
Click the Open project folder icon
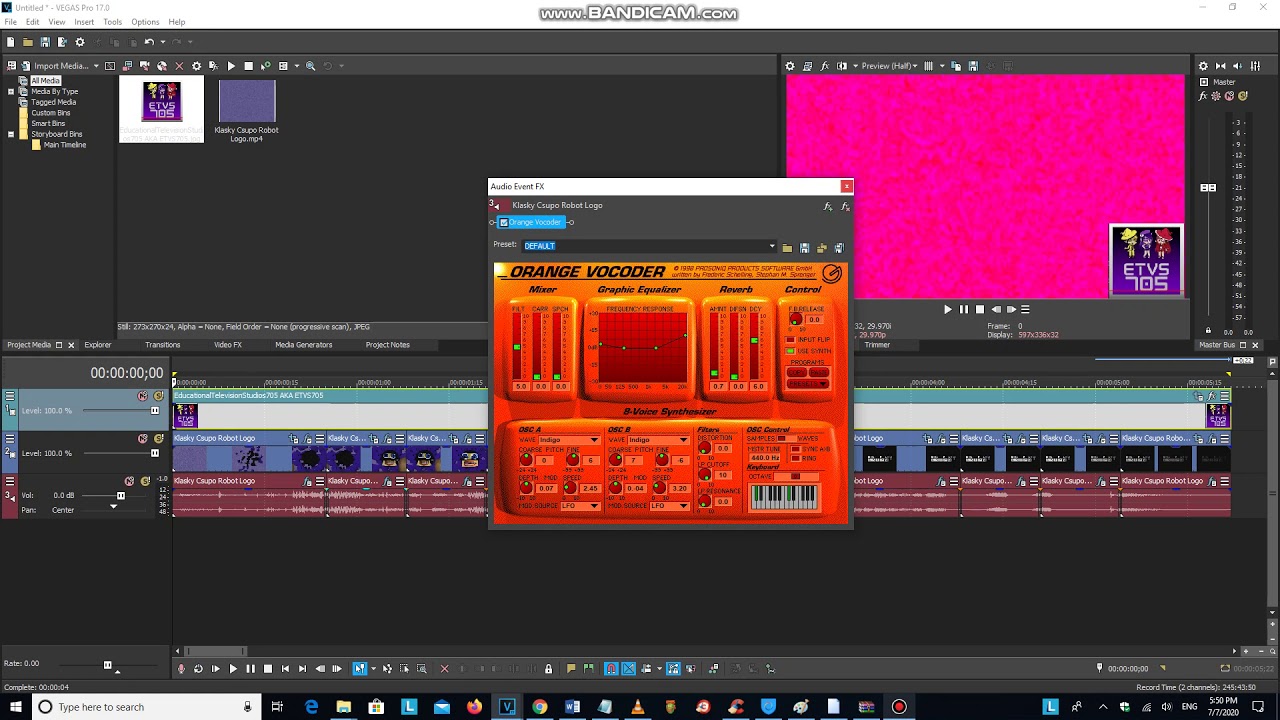pyautogui.click(x=28, y=42)
